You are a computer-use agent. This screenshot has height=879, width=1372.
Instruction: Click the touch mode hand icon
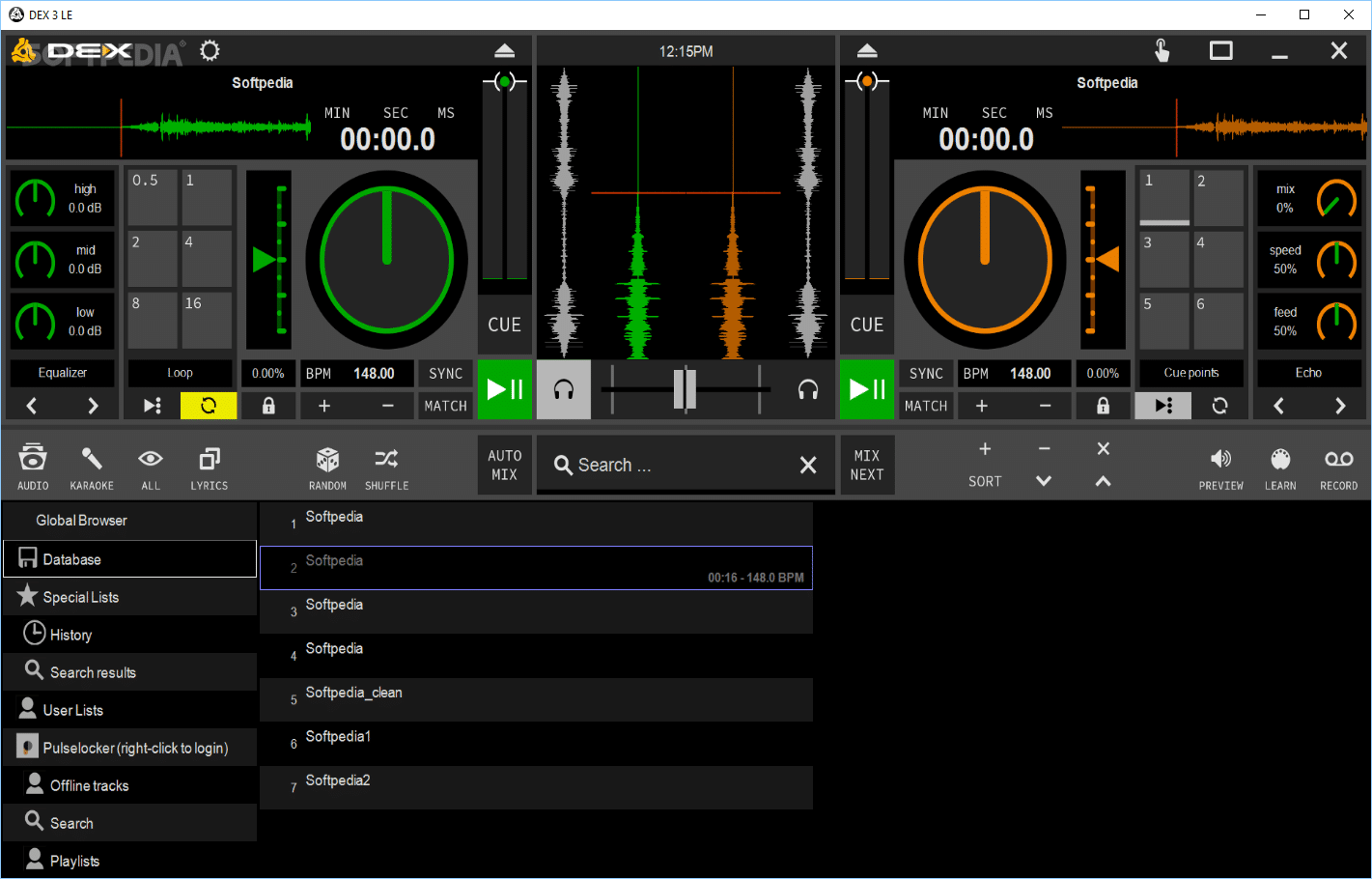point(1162,50)
